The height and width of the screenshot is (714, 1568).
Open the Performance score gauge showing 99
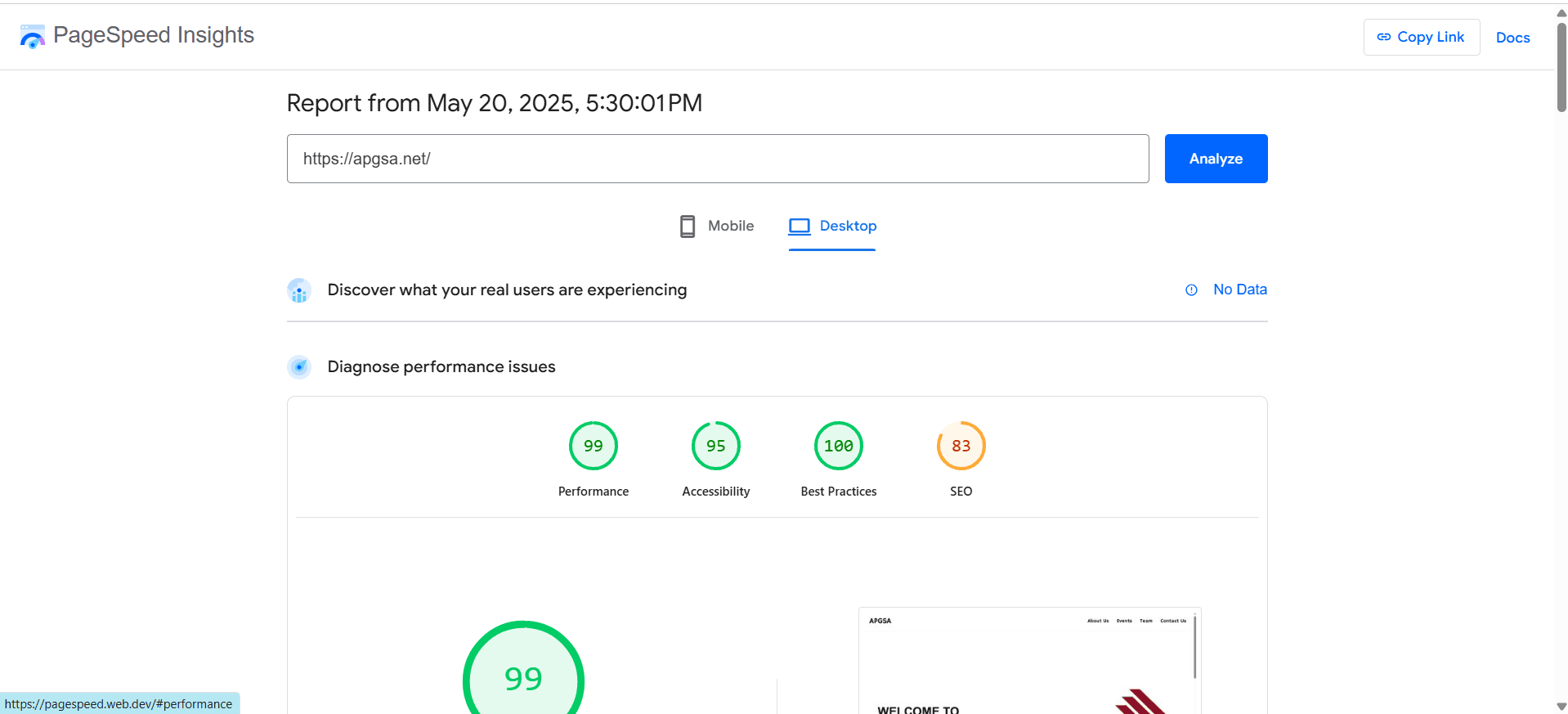point(594,446)
